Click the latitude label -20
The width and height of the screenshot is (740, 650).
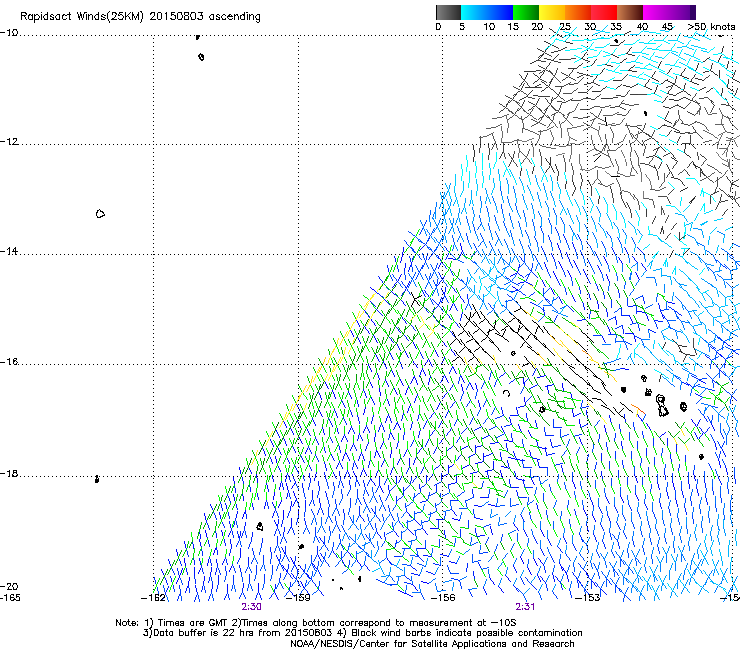9,586
